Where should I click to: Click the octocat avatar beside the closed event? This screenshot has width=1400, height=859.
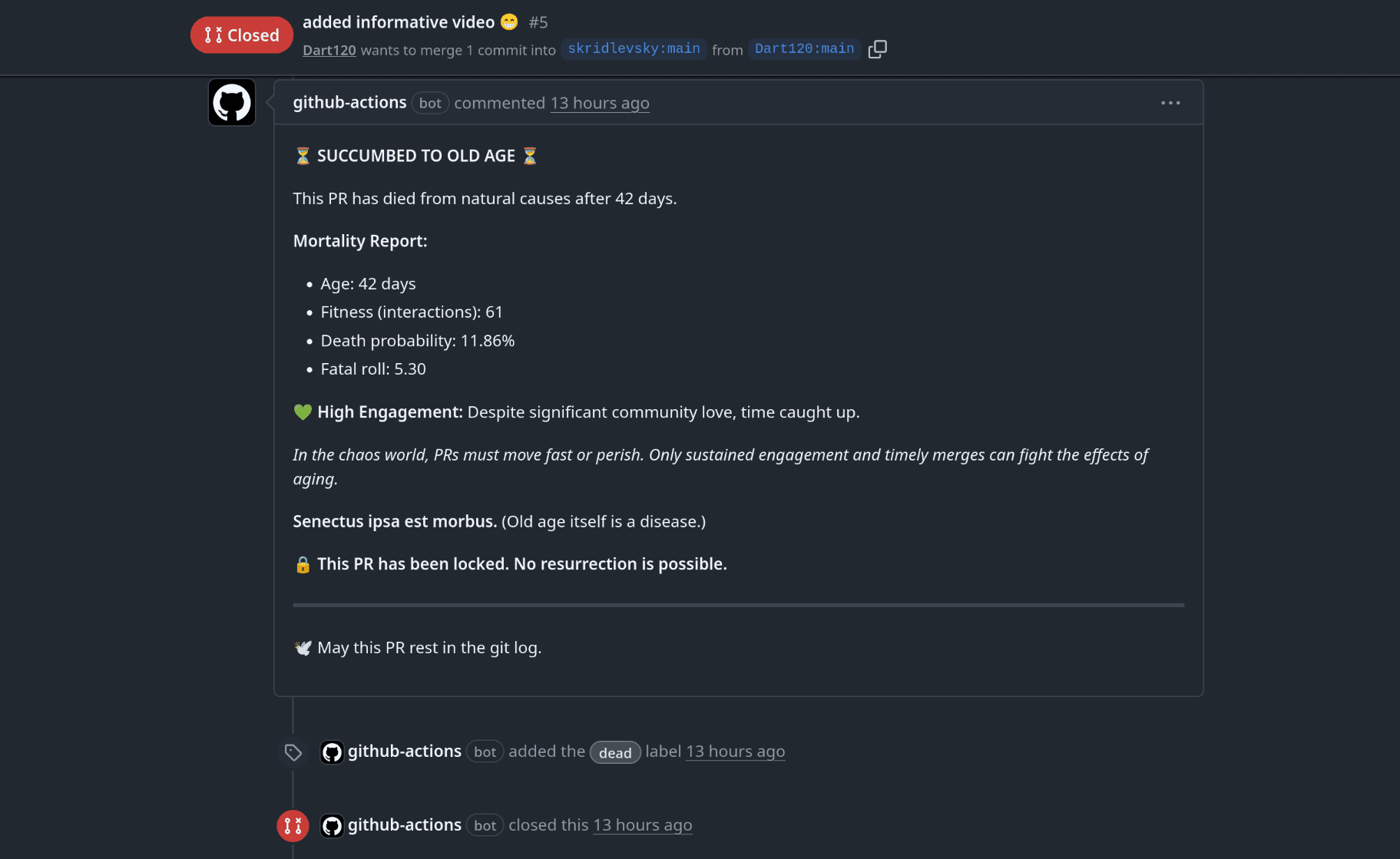point(332,825)
